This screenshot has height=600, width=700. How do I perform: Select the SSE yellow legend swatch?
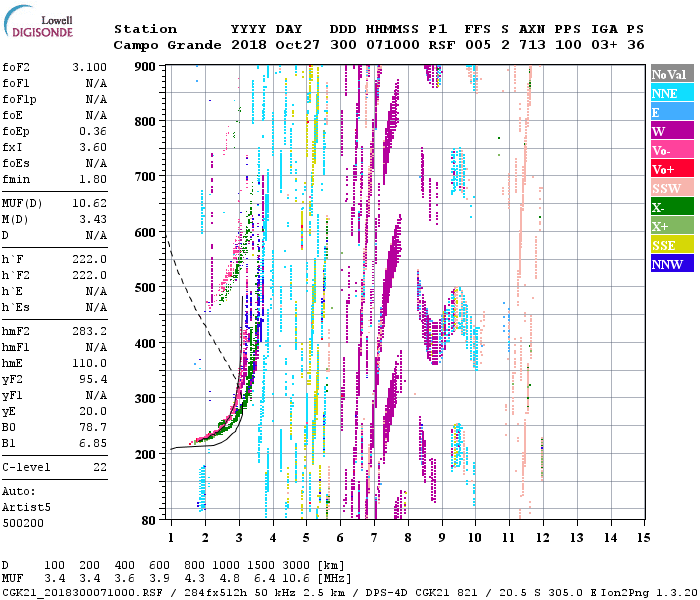[x=672, y=245]
